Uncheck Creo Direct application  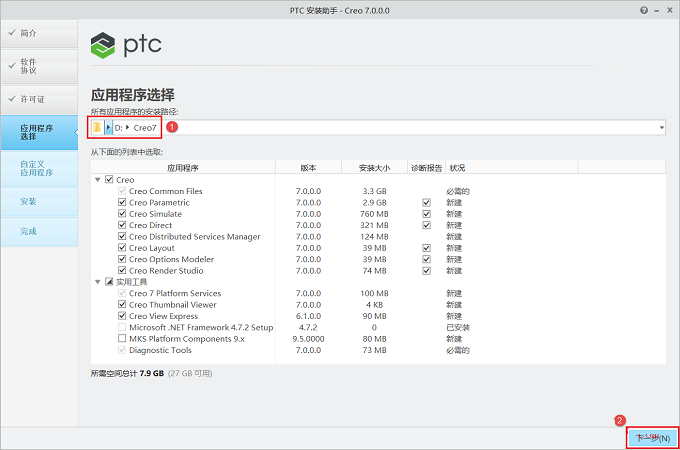(122, 225)
